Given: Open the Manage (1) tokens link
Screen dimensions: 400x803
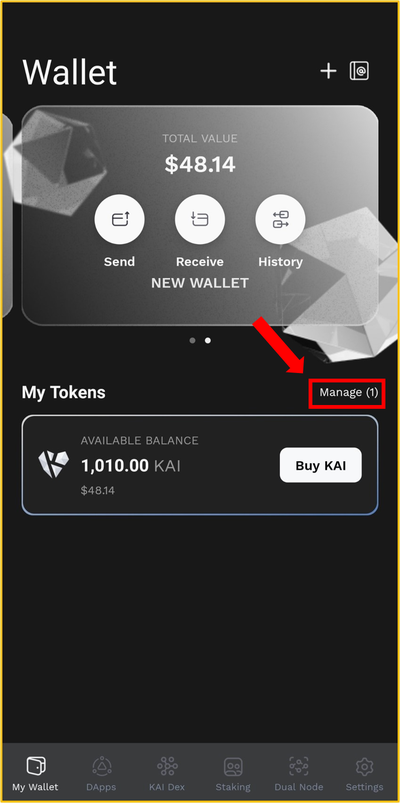Looking at the screenshot, I should 348,393.
